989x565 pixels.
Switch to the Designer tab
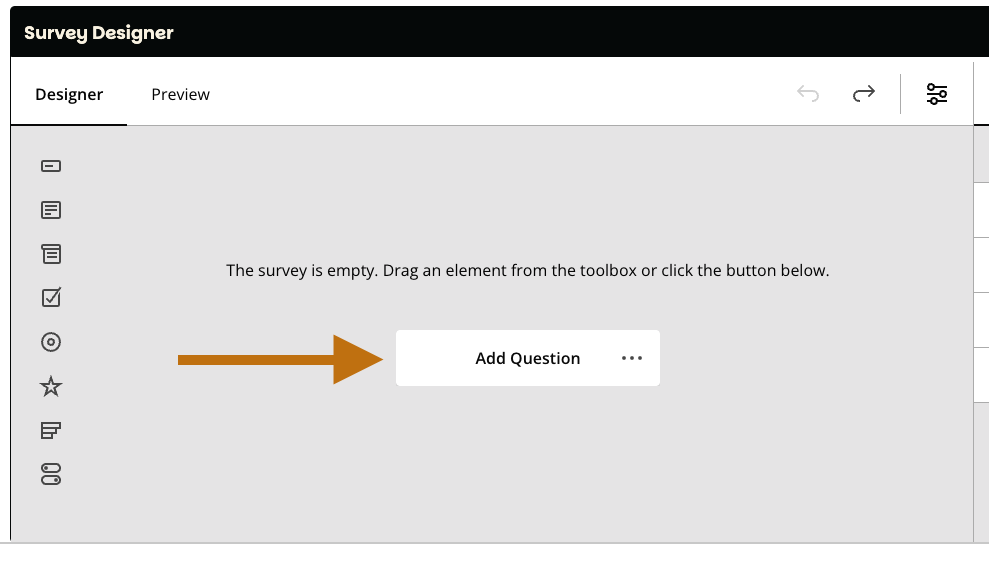[x=69, y=95]
